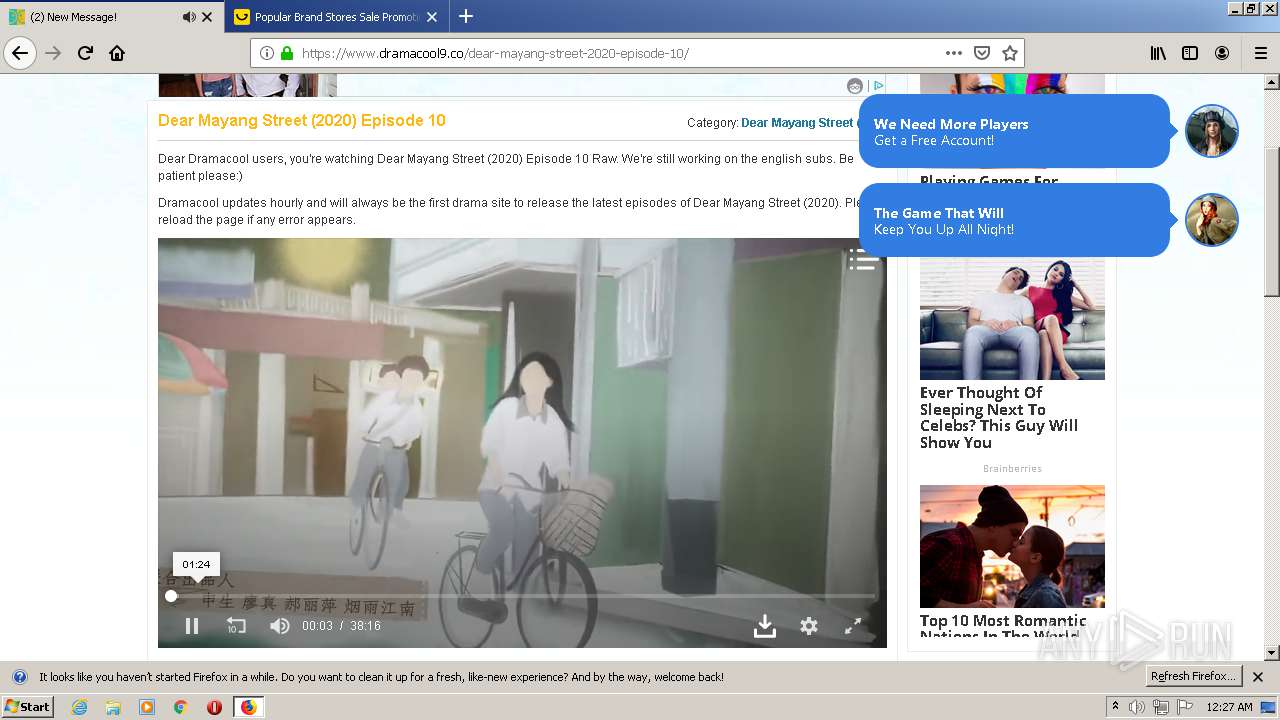The height and width of the screenshot is (720, 1280).
Task: Click the taskbar clock 12:27 AM
Action: [x=1229, y=707]
